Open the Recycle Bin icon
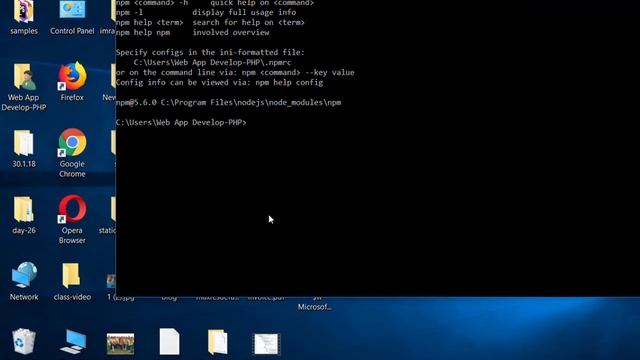Screen dimensions: 640x360 (24, 341)
